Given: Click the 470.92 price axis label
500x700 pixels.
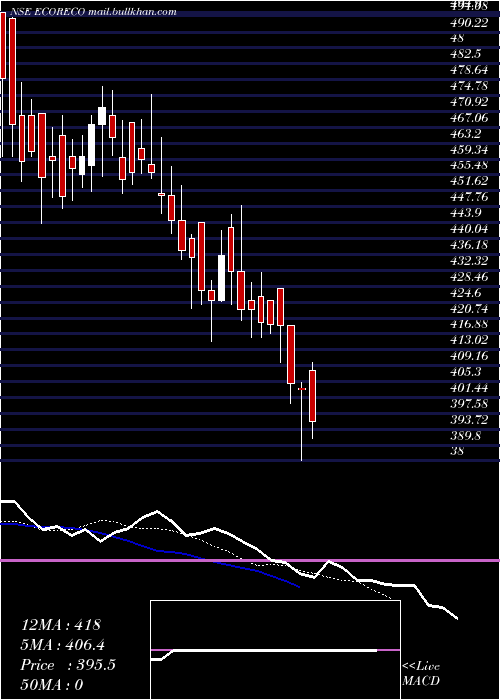Looking at the screenshot, I should point(469,101).
